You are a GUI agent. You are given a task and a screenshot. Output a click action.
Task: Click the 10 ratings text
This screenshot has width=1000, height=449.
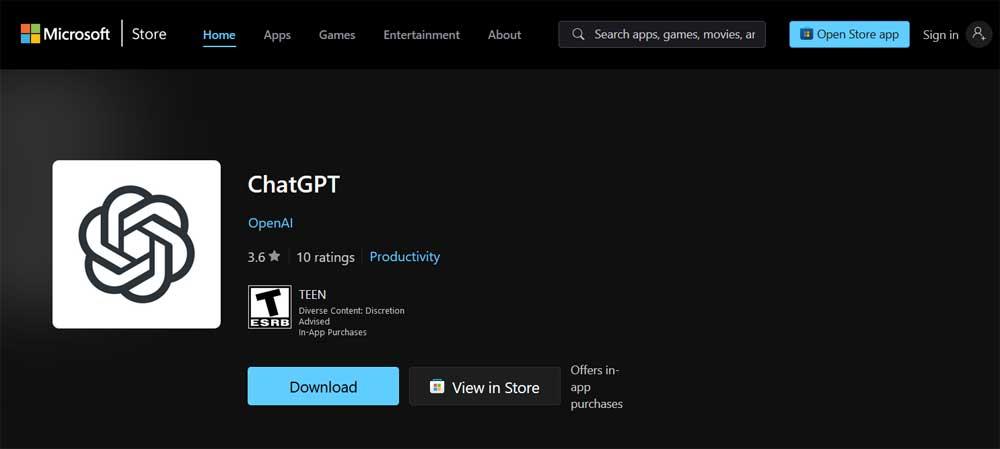[325, 257]
